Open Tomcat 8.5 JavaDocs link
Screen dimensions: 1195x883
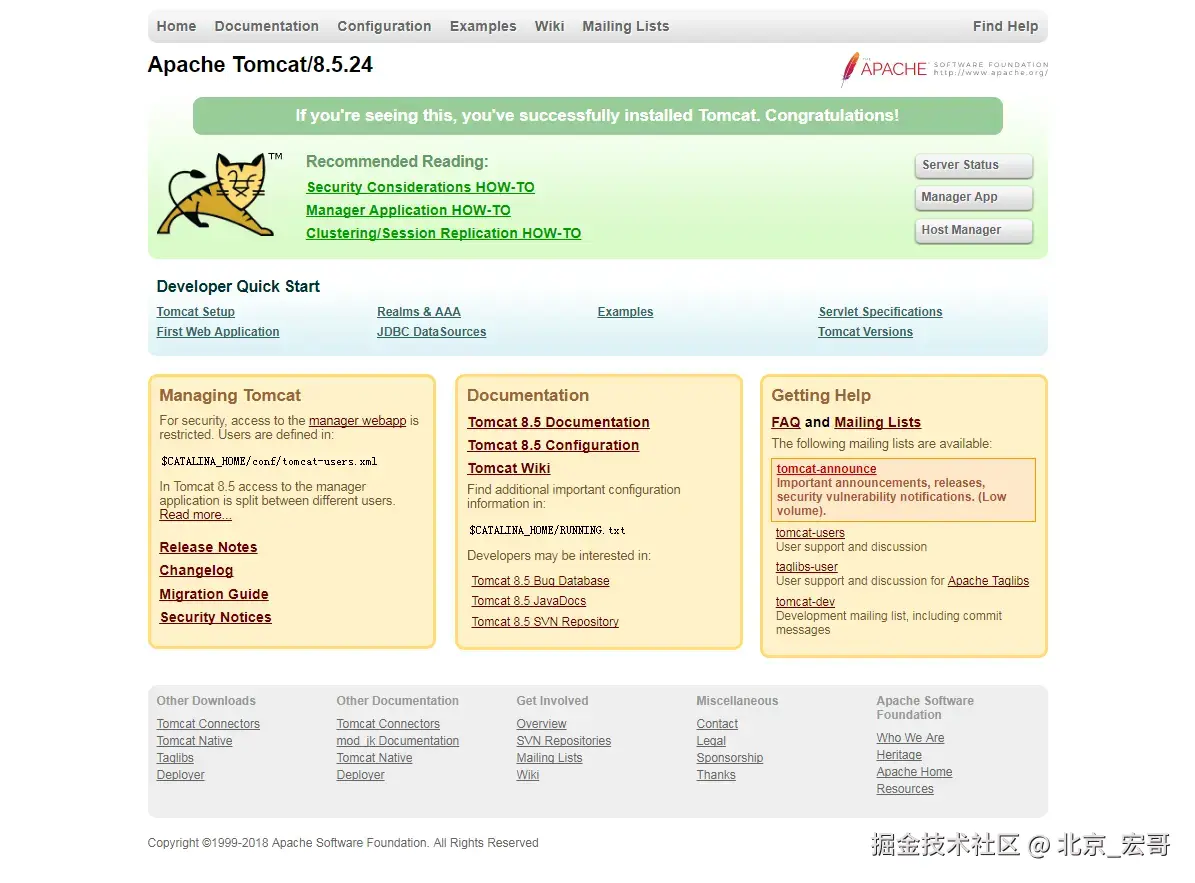pyautogui.click(x=529, y=601)
